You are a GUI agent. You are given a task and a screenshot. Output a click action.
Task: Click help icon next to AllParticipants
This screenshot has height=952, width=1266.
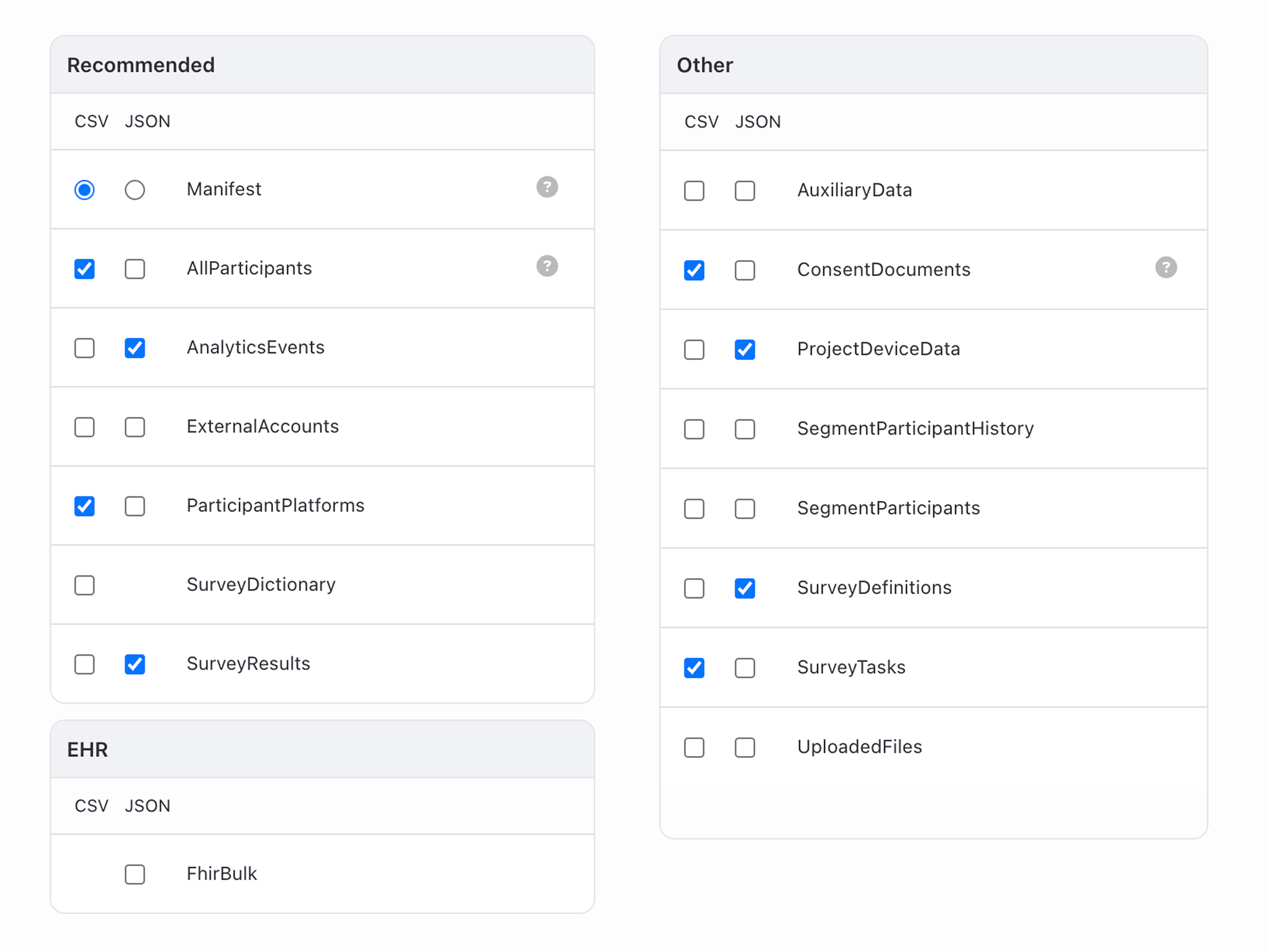[547, 266]
